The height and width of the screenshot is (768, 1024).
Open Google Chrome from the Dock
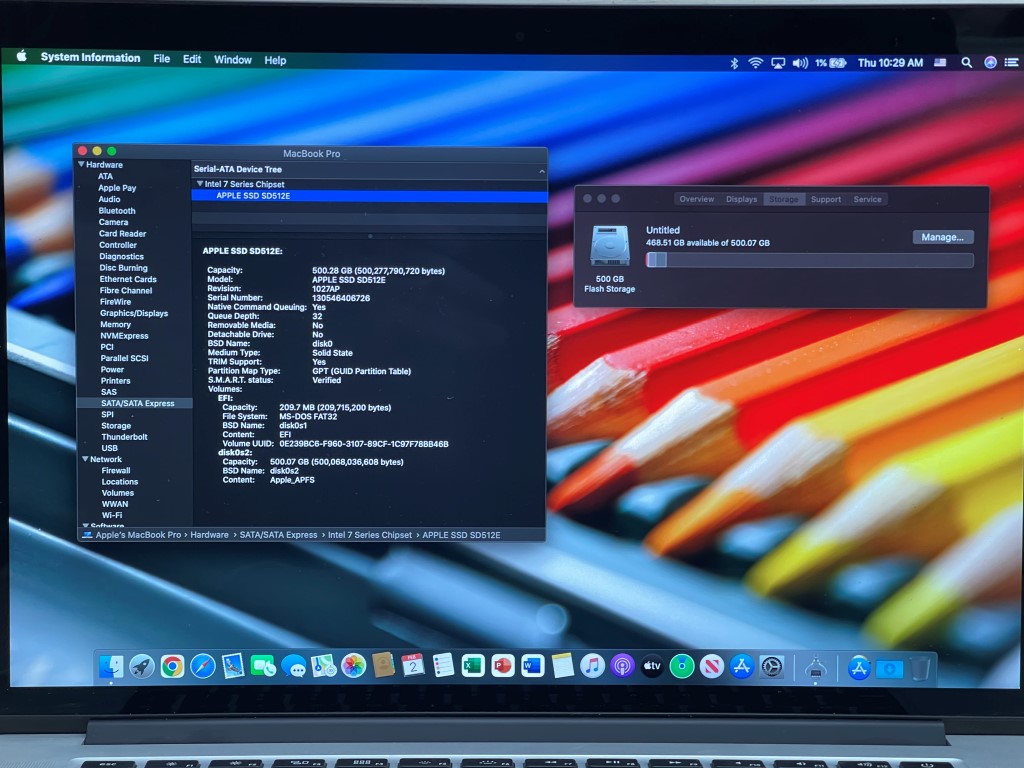172,667
